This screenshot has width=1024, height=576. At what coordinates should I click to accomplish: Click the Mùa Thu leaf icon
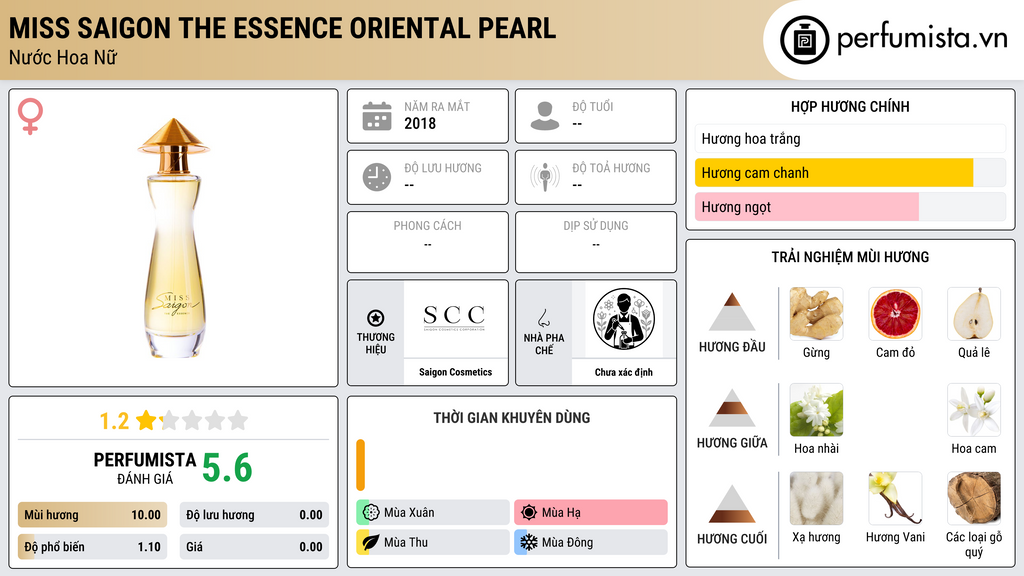point(371,542)
